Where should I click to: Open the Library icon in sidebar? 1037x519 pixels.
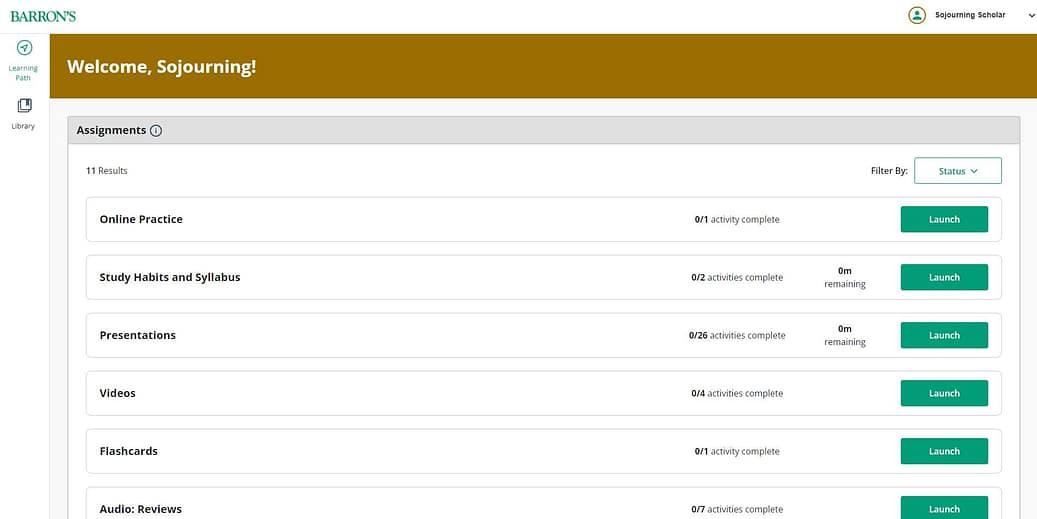pos(24,106)
